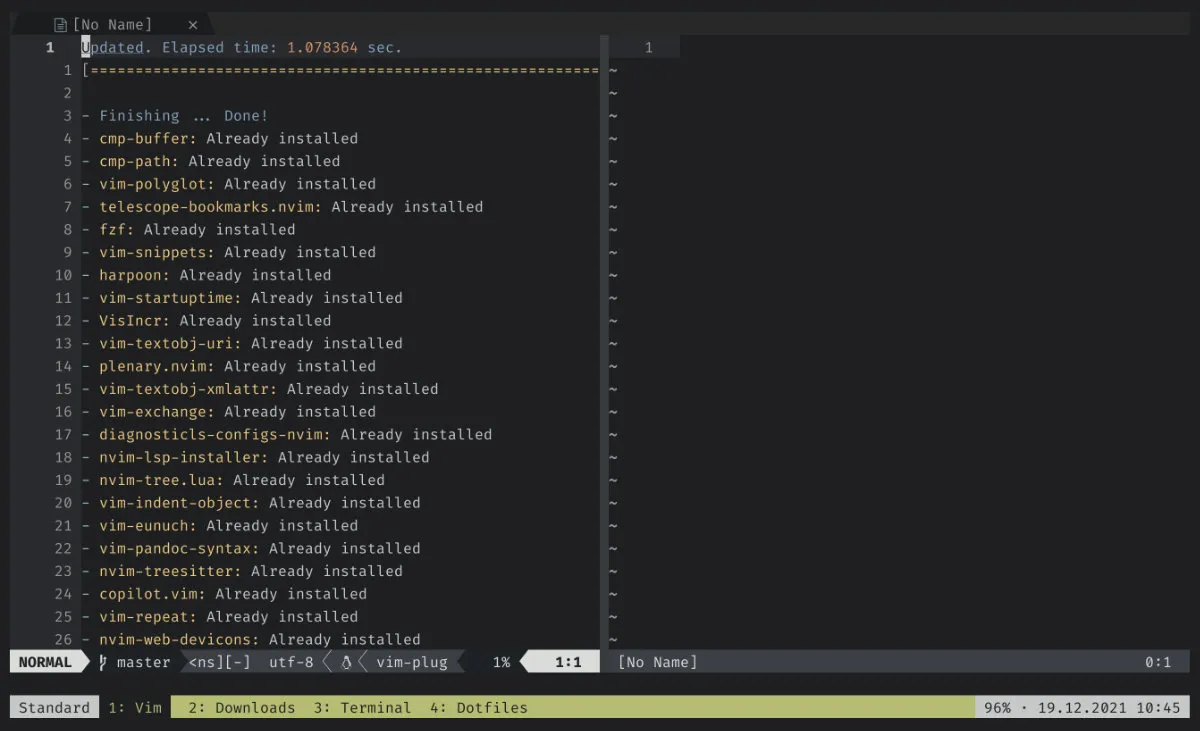Select the [No Name] tab label
Image resolution: width=1200 pixels, height=731 pixels.
112,25
